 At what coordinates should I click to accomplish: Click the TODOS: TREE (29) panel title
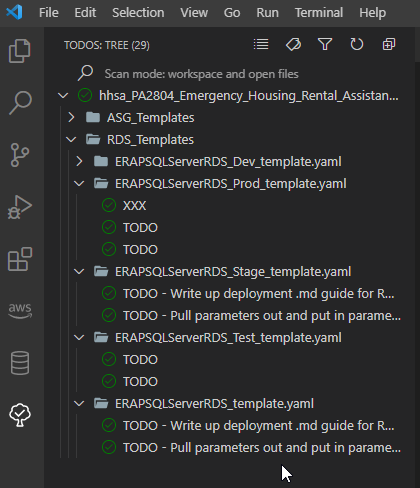[x=107, y=45]
